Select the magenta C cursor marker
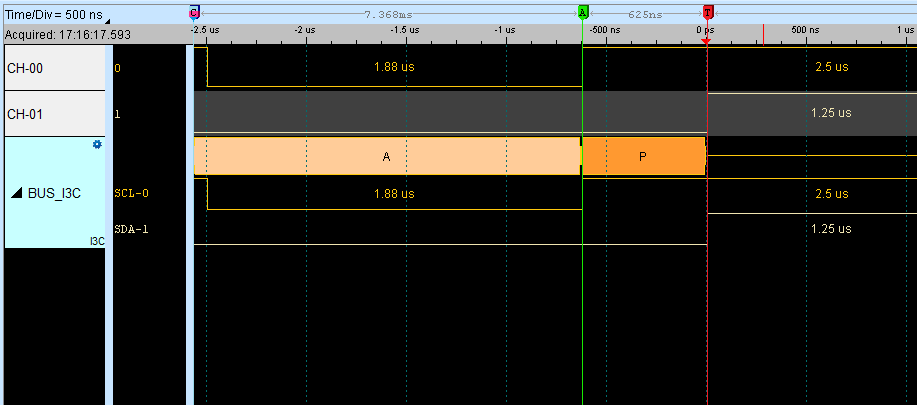 click(194, 12)
